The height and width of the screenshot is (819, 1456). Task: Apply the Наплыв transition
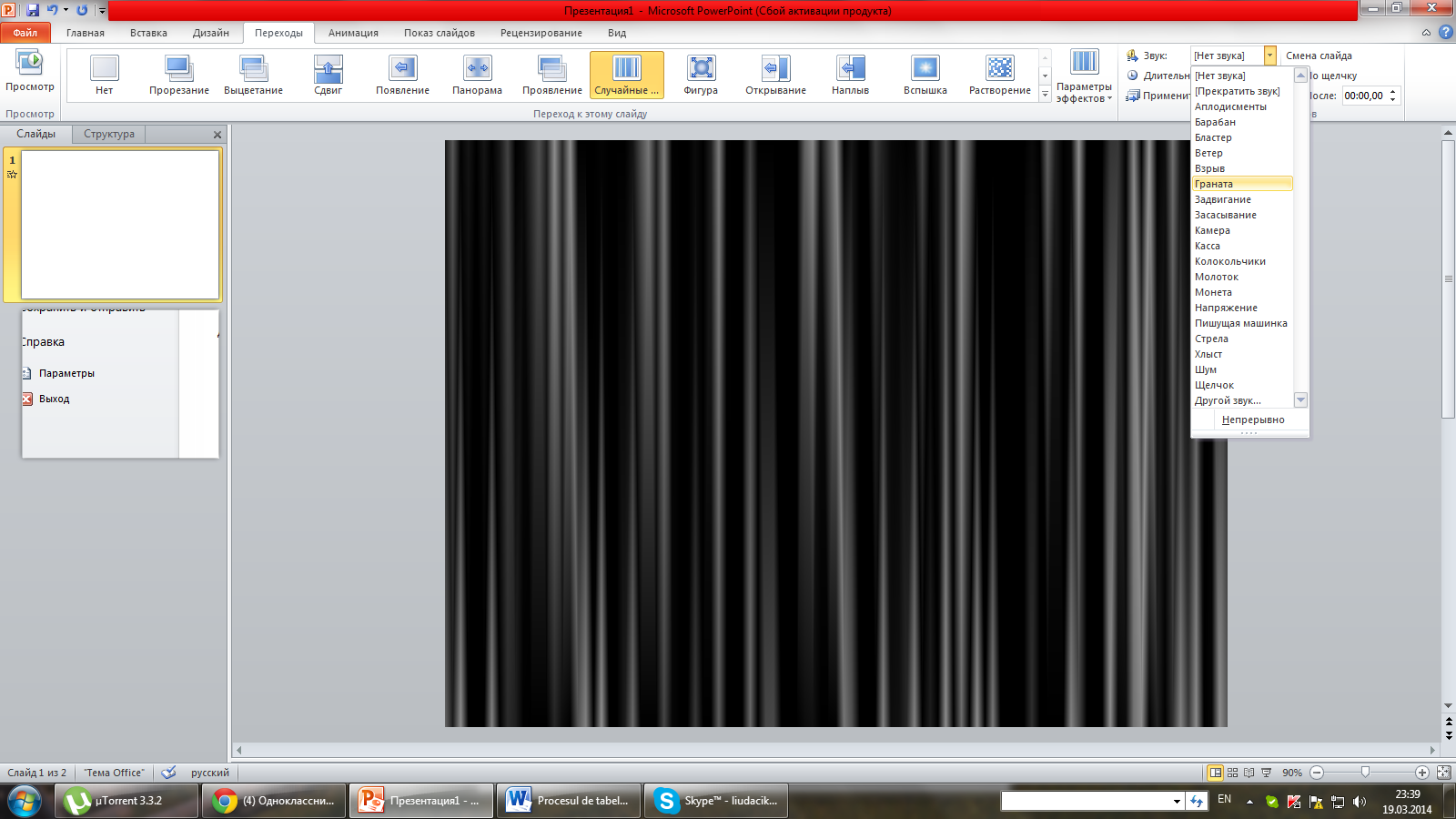click(851, 74)
